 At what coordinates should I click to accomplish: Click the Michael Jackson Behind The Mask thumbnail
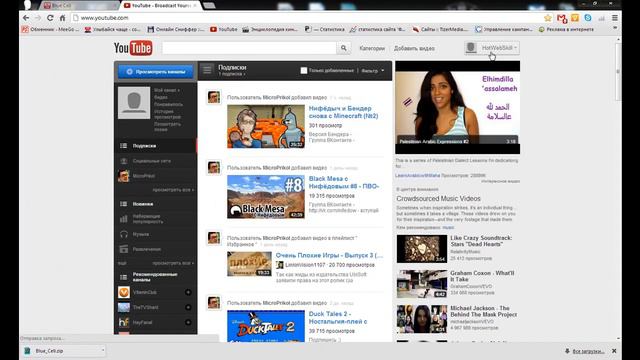coord(422,319)
